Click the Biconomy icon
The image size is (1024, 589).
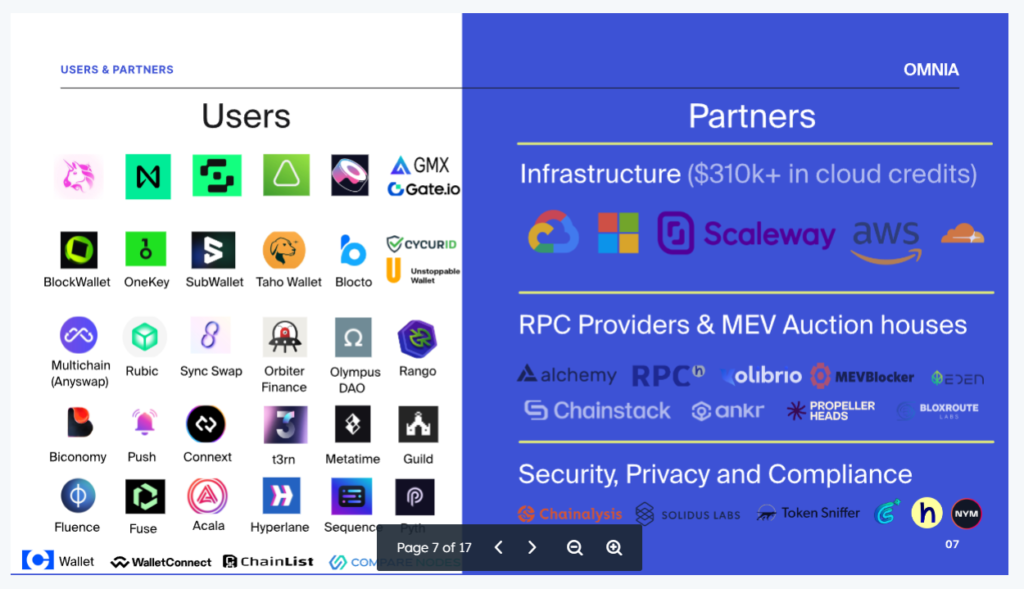click(80, 422)
